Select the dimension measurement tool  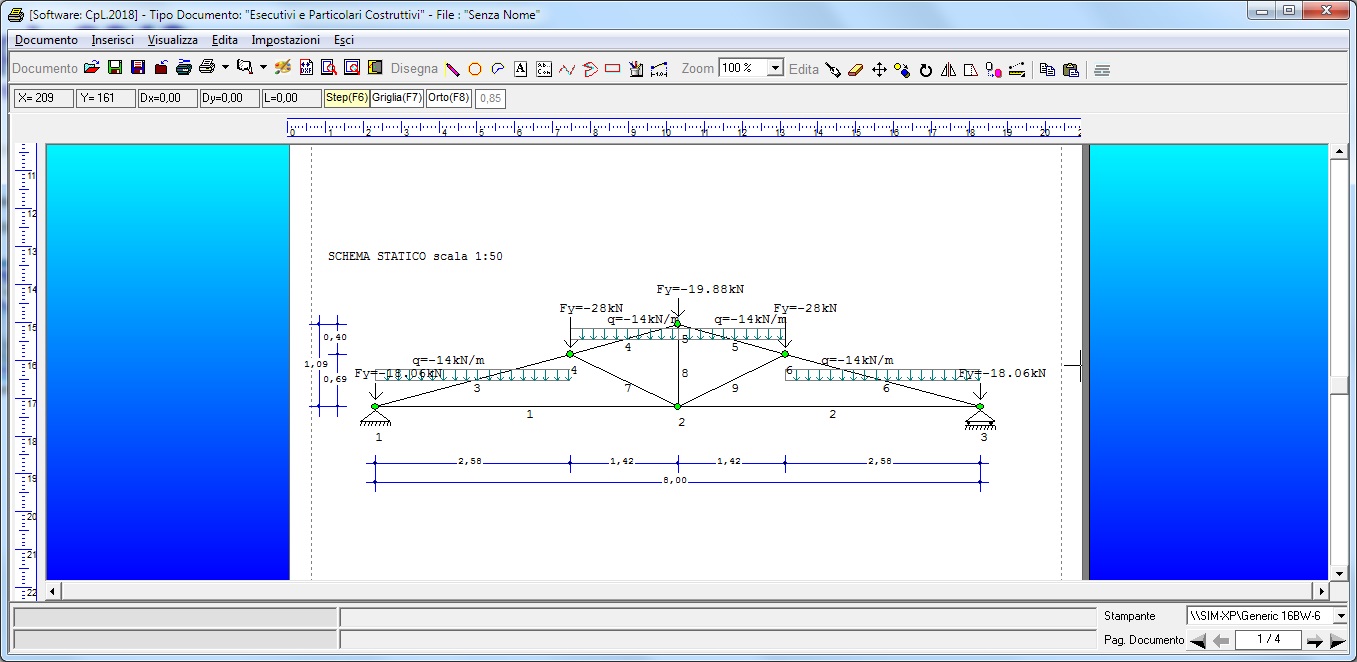tap(659, 69)
